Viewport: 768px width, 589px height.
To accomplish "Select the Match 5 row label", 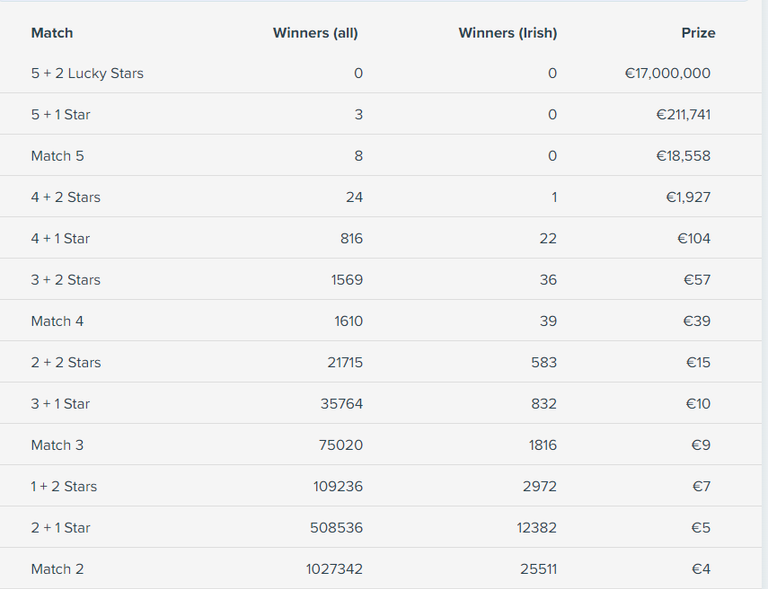I will [57, 156].
